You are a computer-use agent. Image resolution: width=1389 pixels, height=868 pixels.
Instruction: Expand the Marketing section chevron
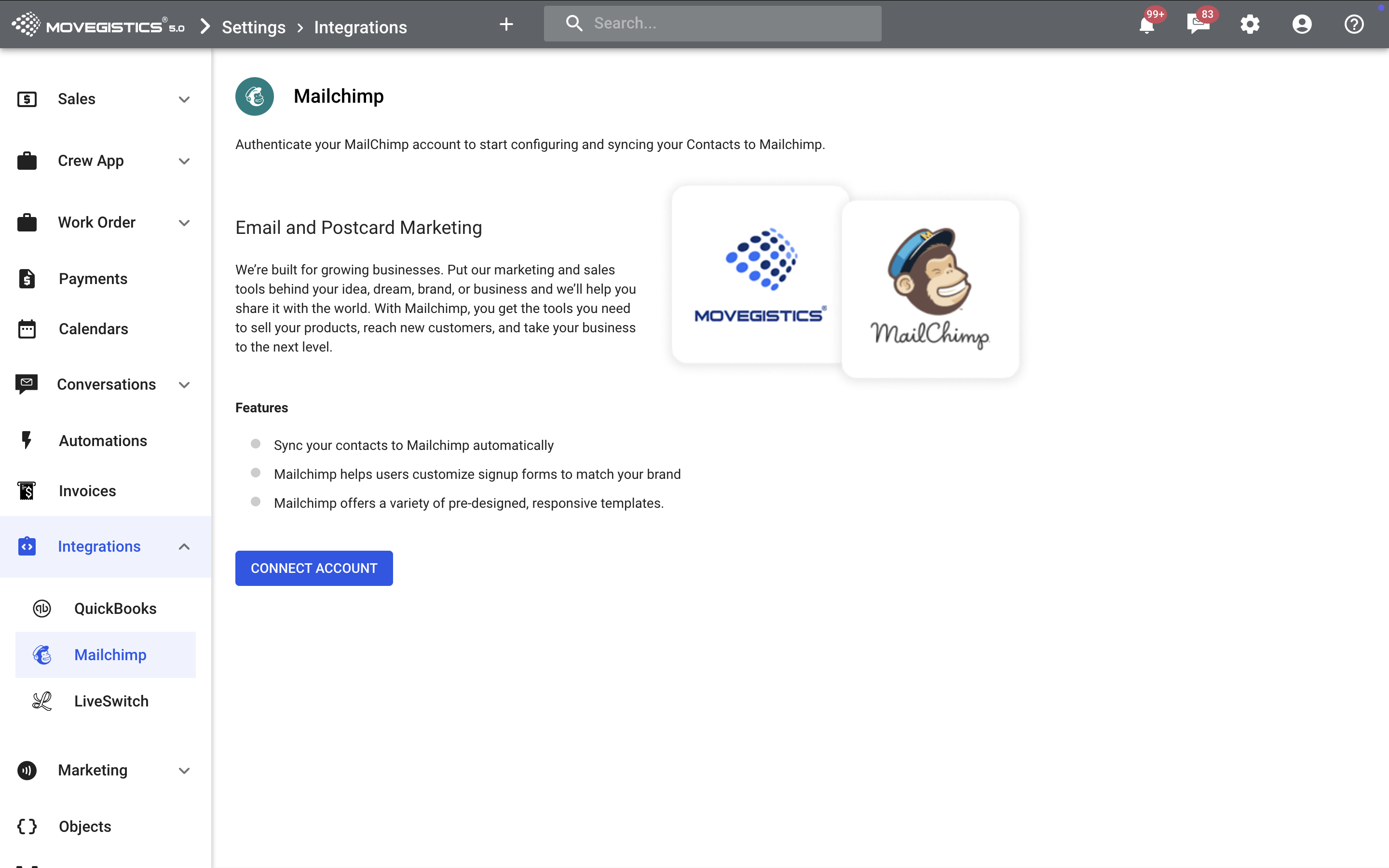click(x=184, y=771)
